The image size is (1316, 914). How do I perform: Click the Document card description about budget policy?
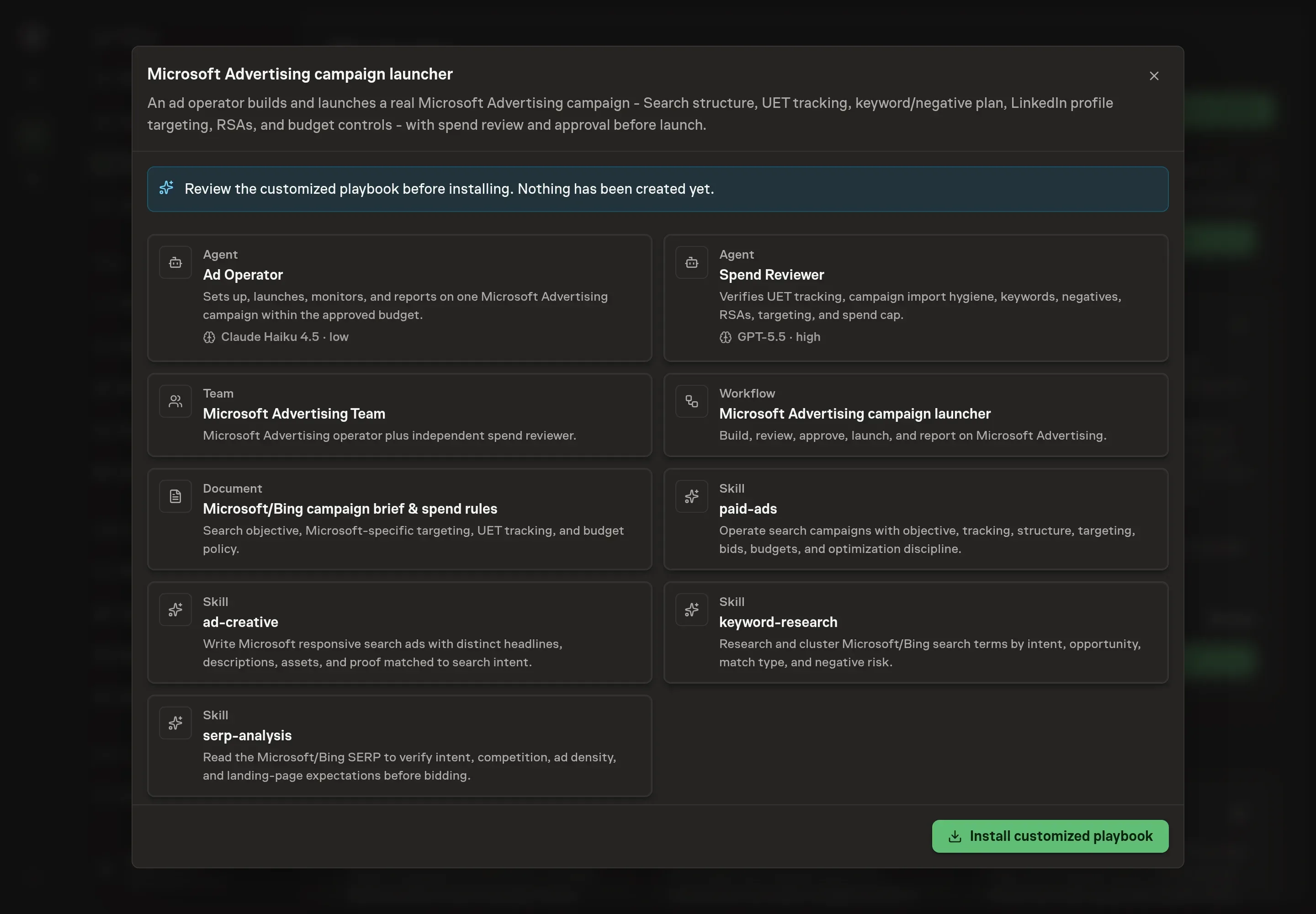[413, 539]
